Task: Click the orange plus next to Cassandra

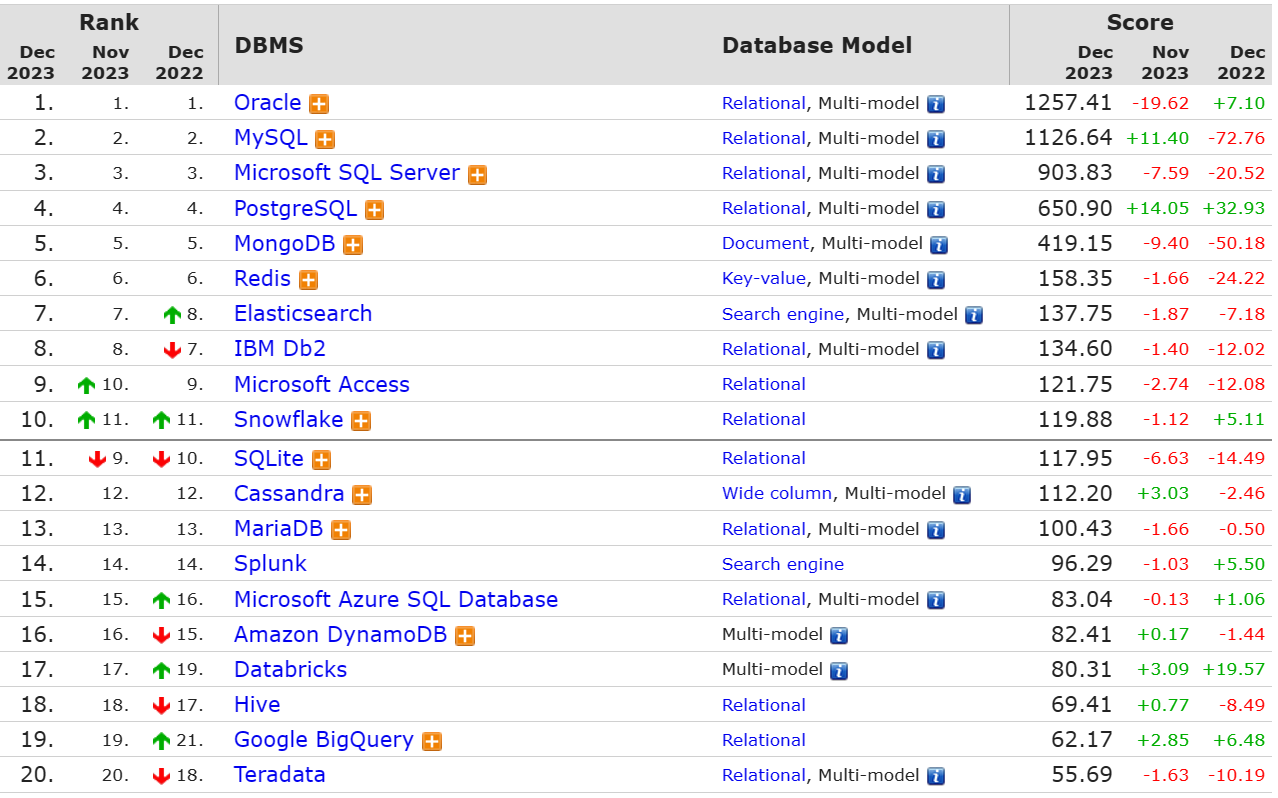Action: 362,495
